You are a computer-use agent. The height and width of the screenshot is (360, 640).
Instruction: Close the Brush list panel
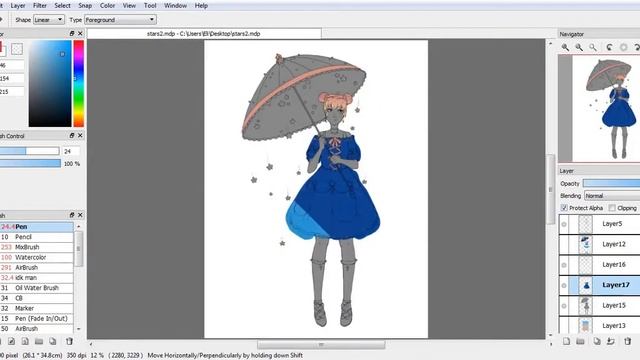pos(80,215)
